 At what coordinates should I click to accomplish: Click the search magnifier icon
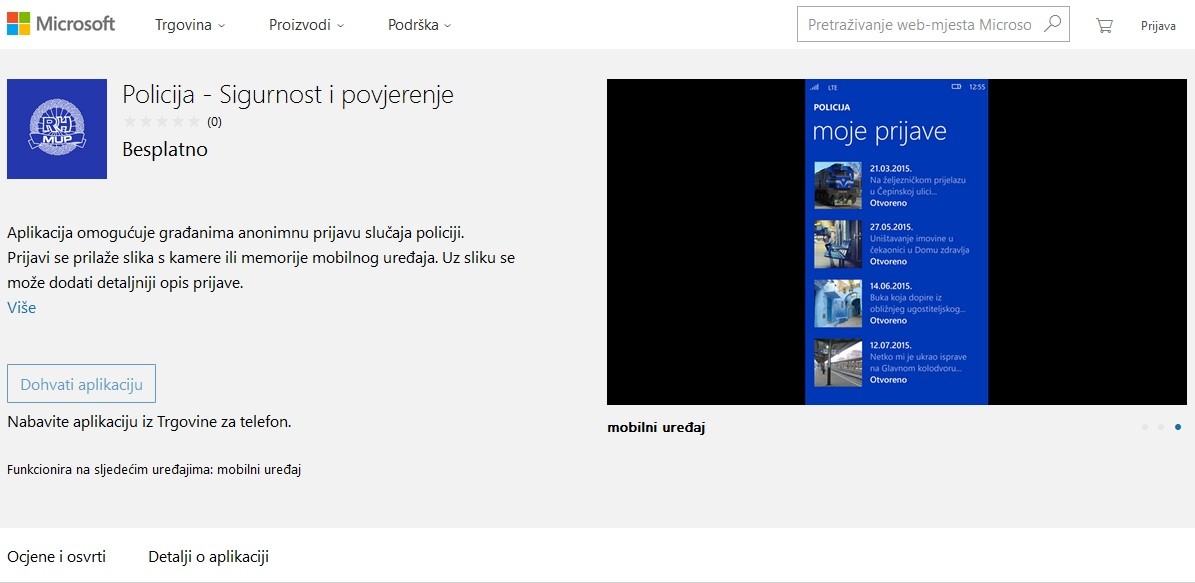coord(1052,24)
